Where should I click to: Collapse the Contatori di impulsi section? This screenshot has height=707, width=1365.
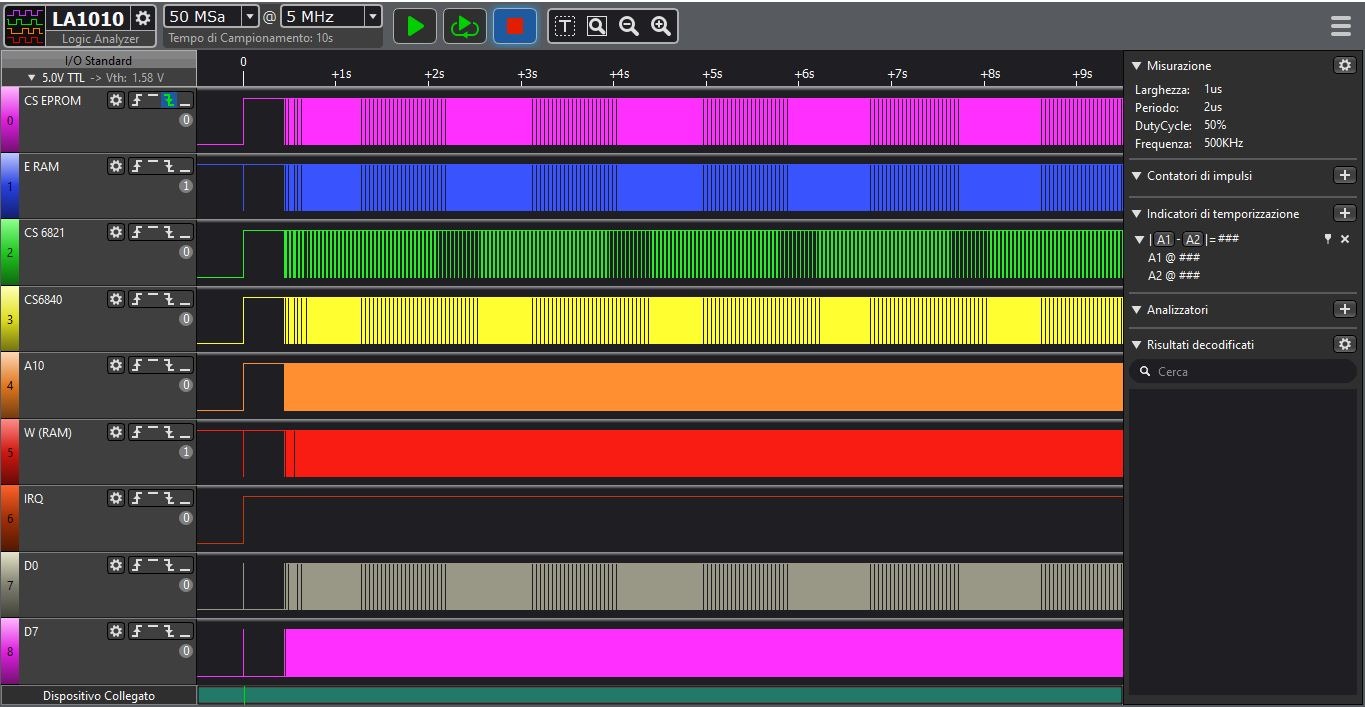coord(1136,176)
